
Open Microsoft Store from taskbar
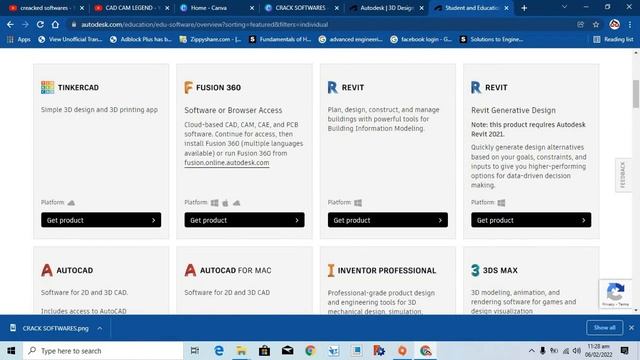click(x=264, y=351)
